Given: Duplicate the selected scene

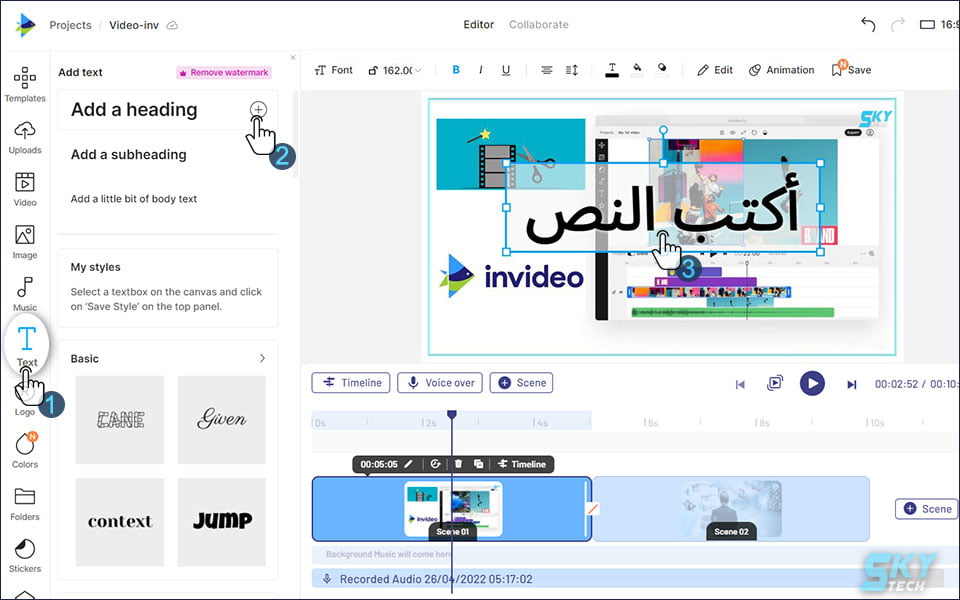Looking at the screenshot, I should 479,464.
